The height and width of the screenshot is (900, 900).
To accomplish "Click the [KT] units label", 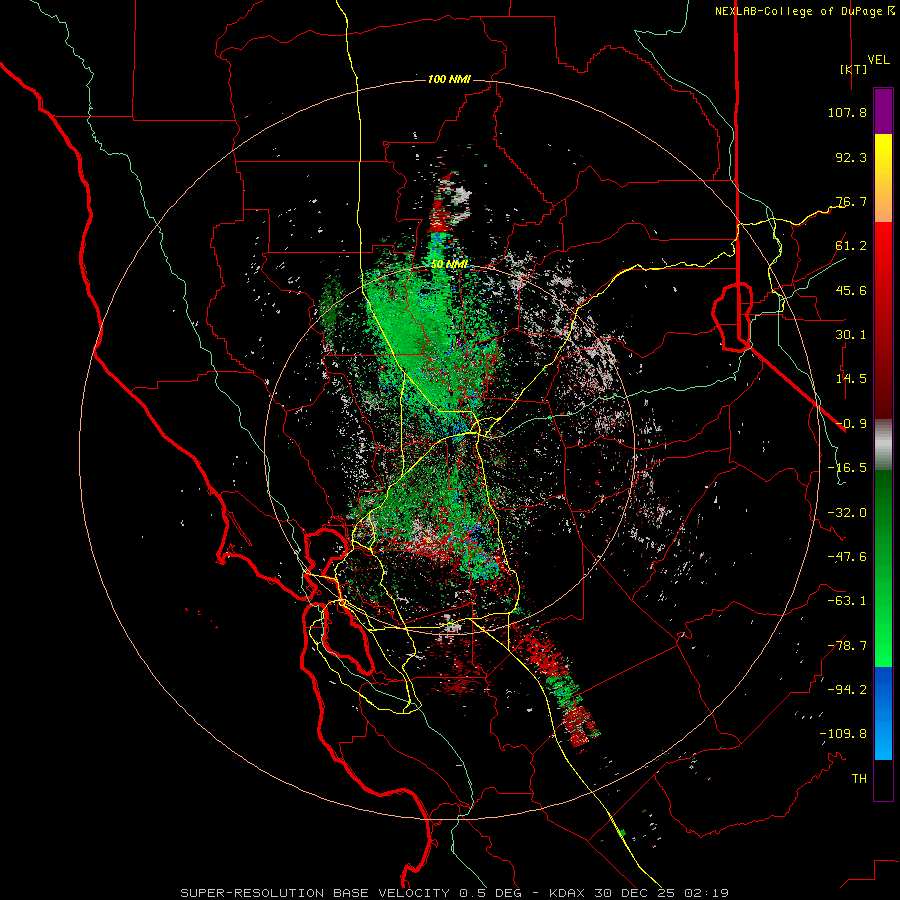I will coord(853,69).
